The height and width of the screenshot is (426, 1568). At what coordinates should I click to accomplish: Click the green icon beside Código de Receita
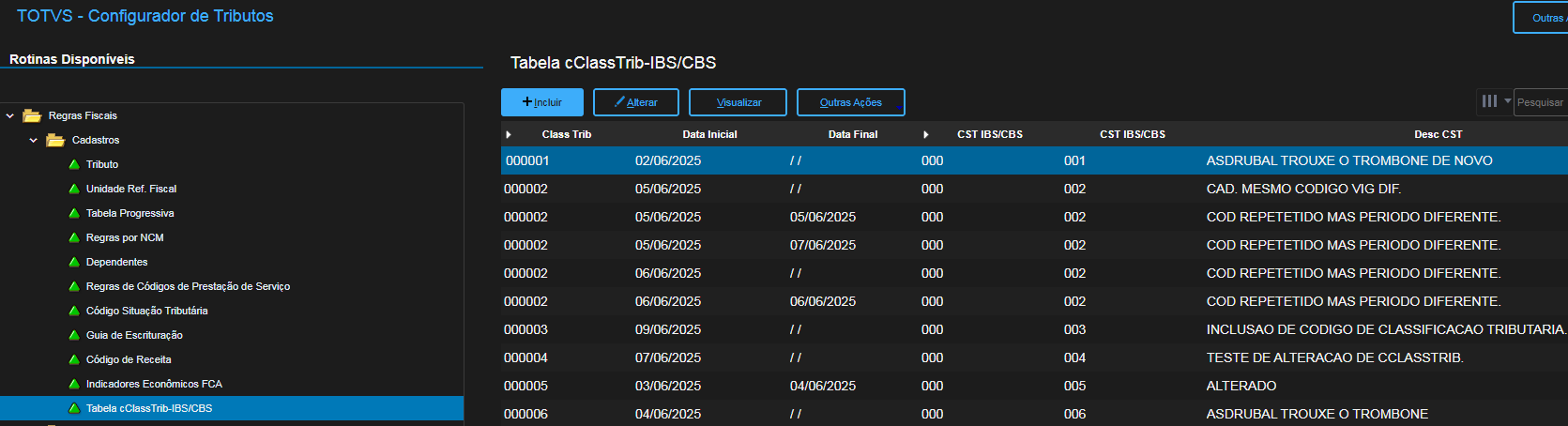coord(74,359)
